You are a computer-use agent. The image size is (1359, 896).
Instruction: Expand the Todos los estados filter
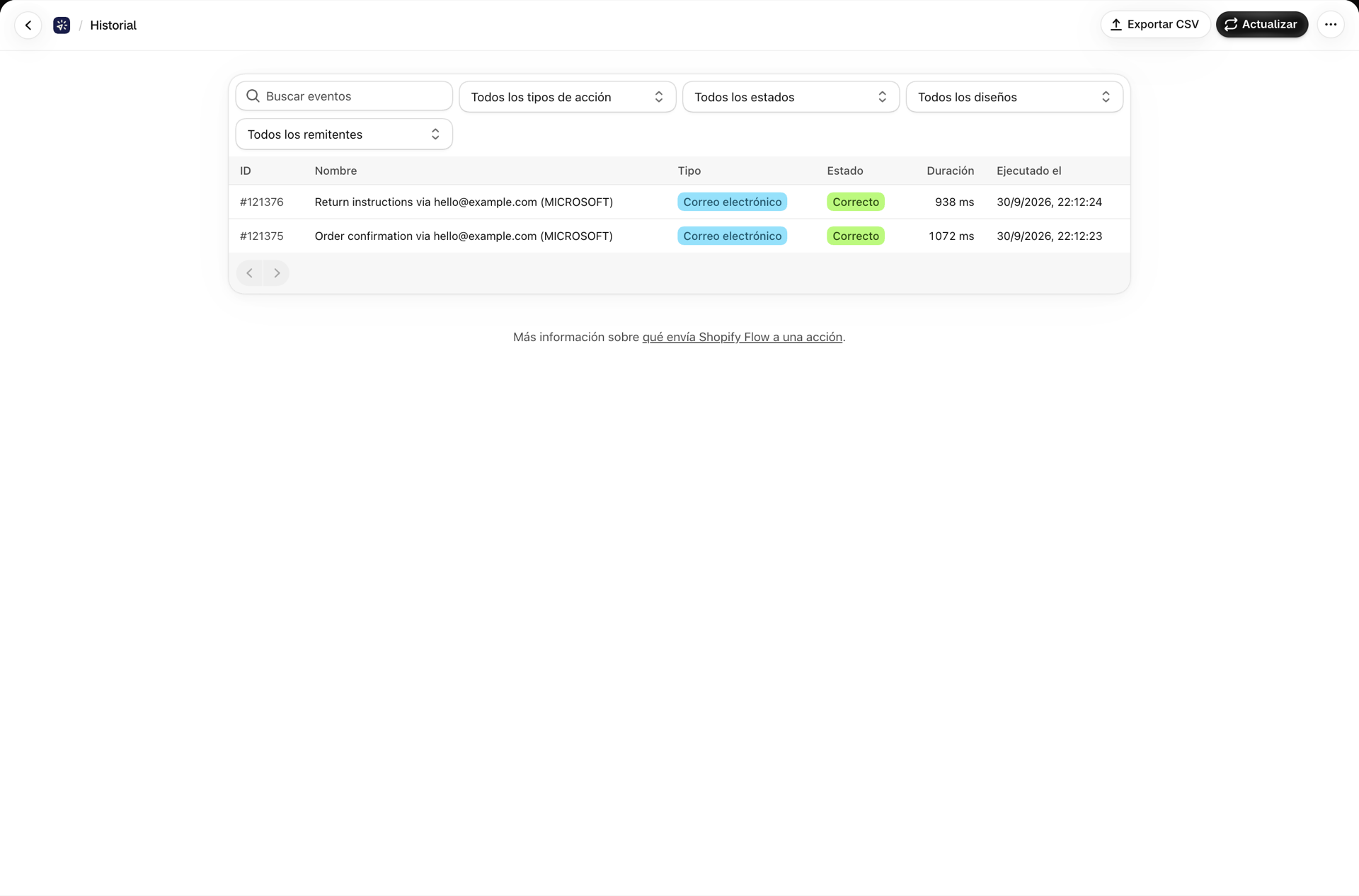pos(791,97)
